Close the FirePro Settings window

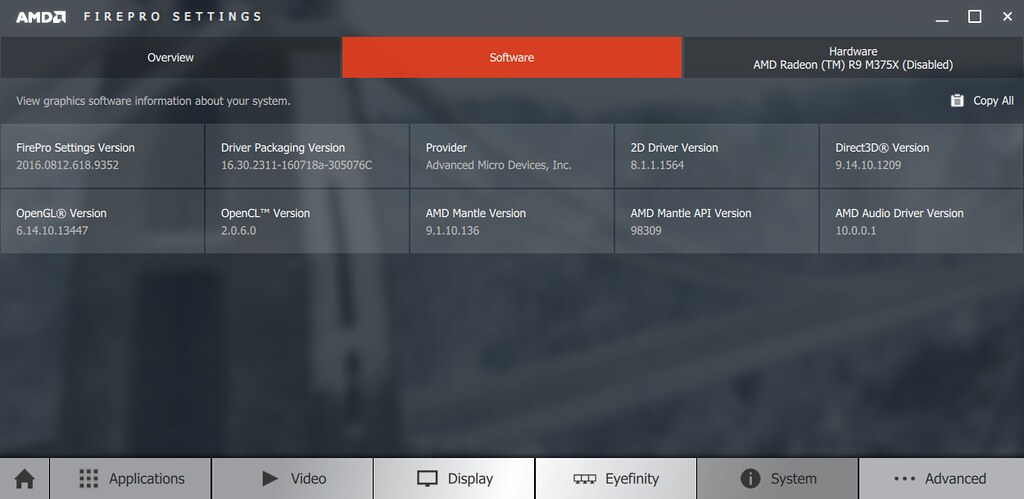pyautogui.click(x=1007, y=17)
